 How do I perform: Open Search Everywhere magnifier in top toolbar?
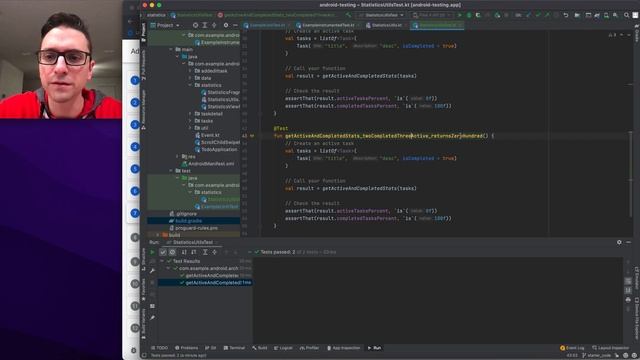pyautogui.click(x=626, y=15)
